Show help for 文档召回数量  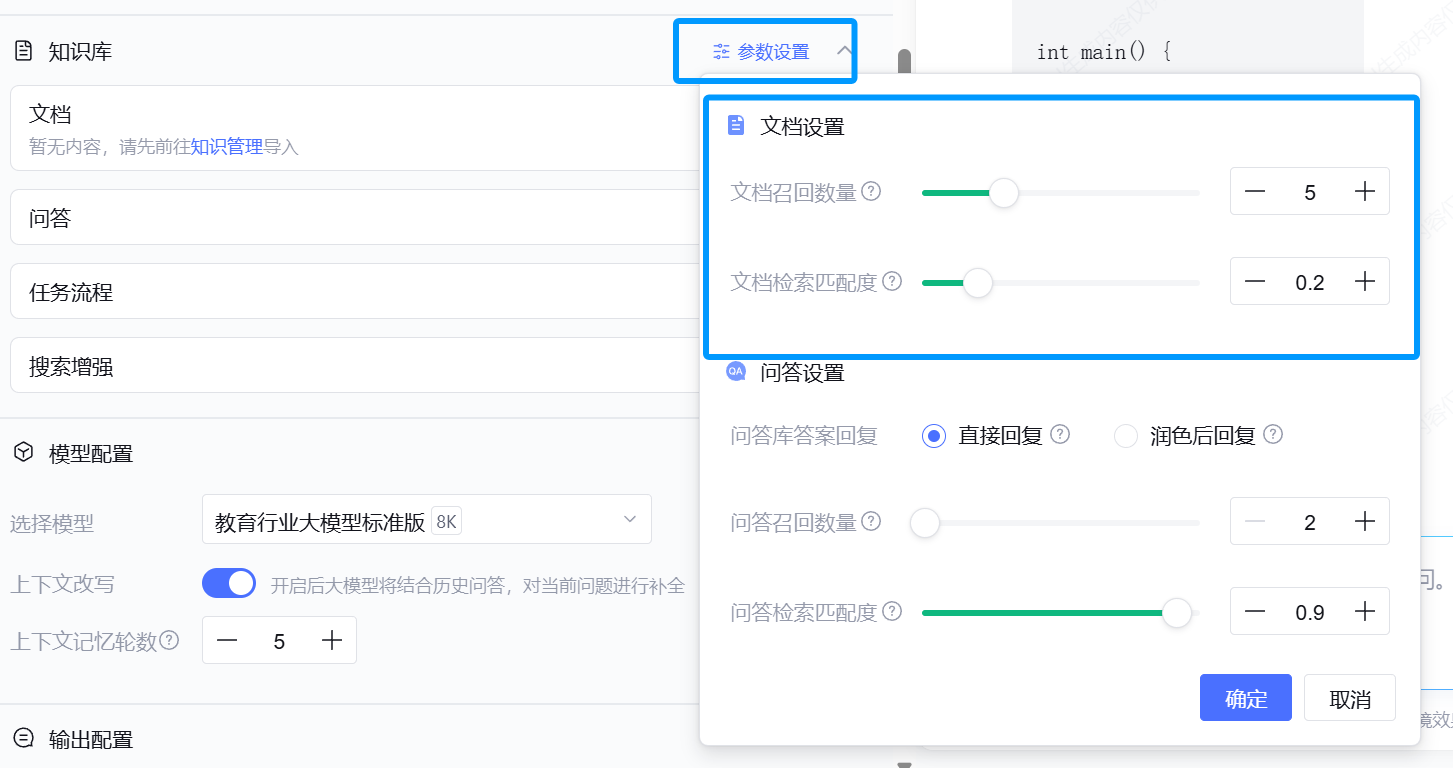pyautogui.click(x=871, y=191)
